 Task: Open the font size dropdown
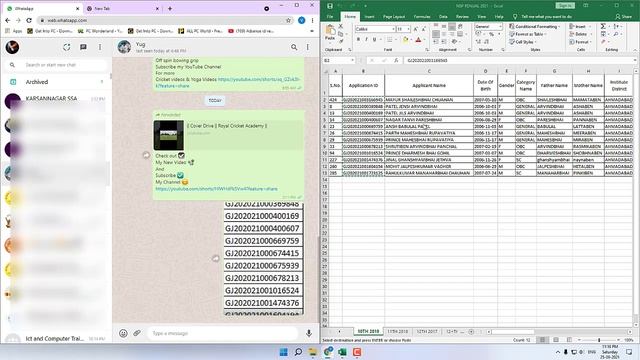(x=409, y=29)
